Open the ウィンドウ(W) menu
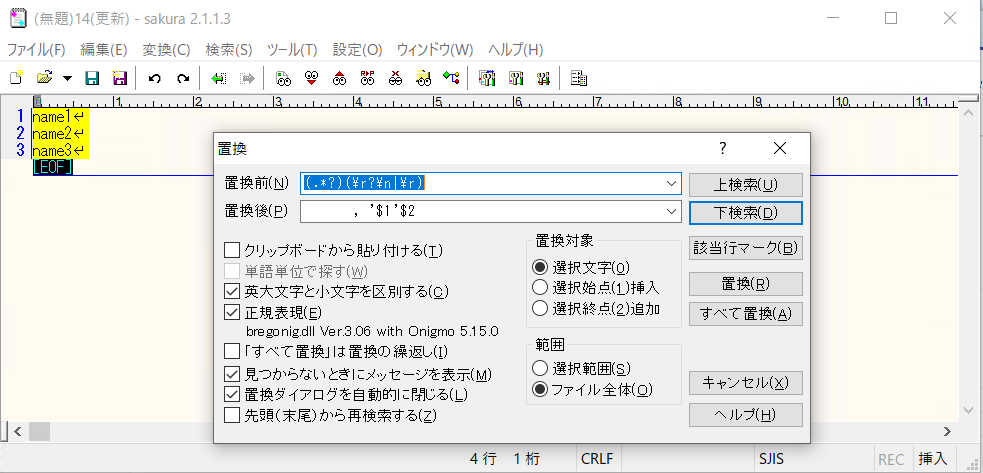 (x=435, y=50)
